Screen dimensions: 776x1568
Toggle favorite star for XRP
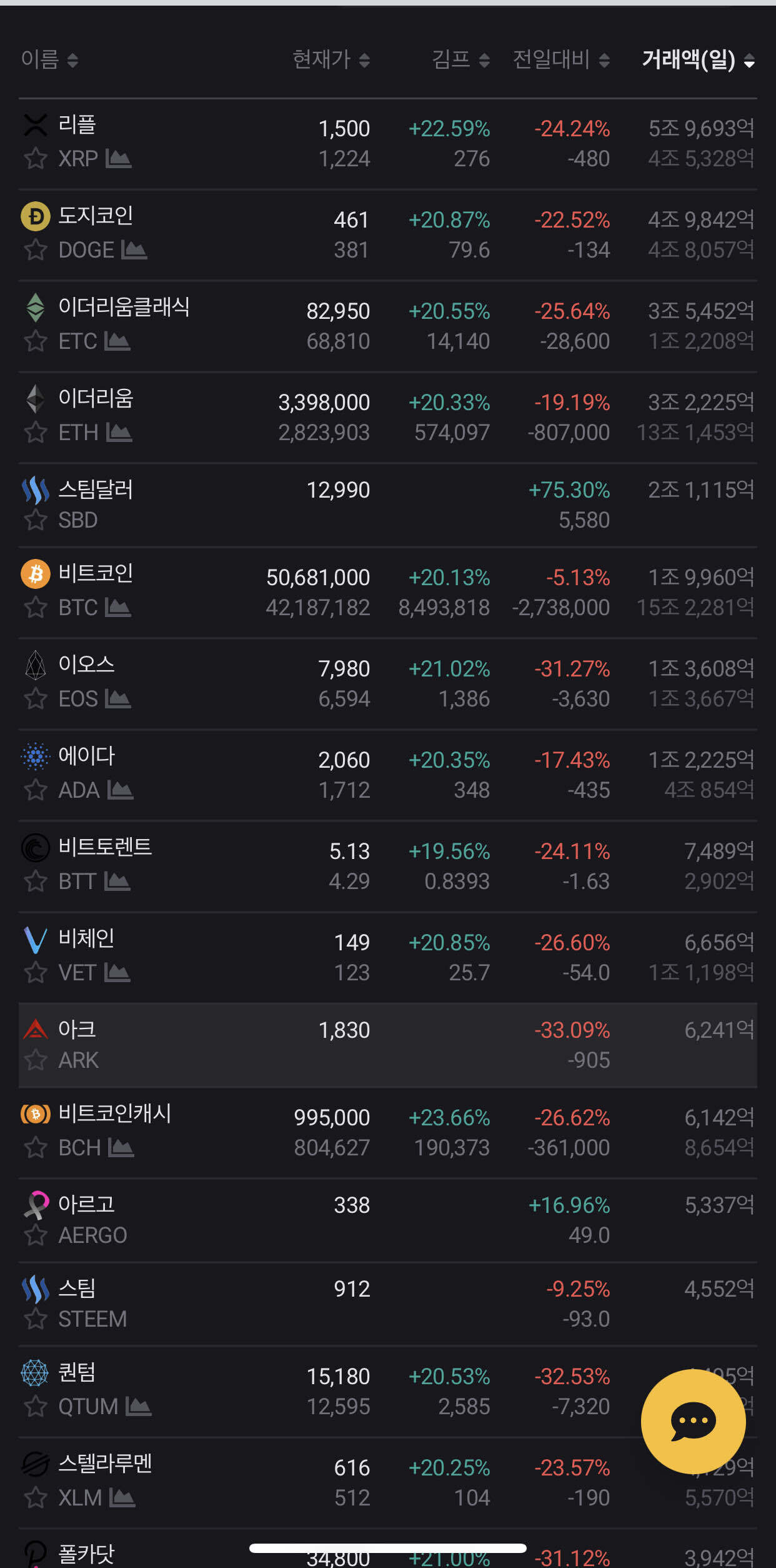[36, 159]
